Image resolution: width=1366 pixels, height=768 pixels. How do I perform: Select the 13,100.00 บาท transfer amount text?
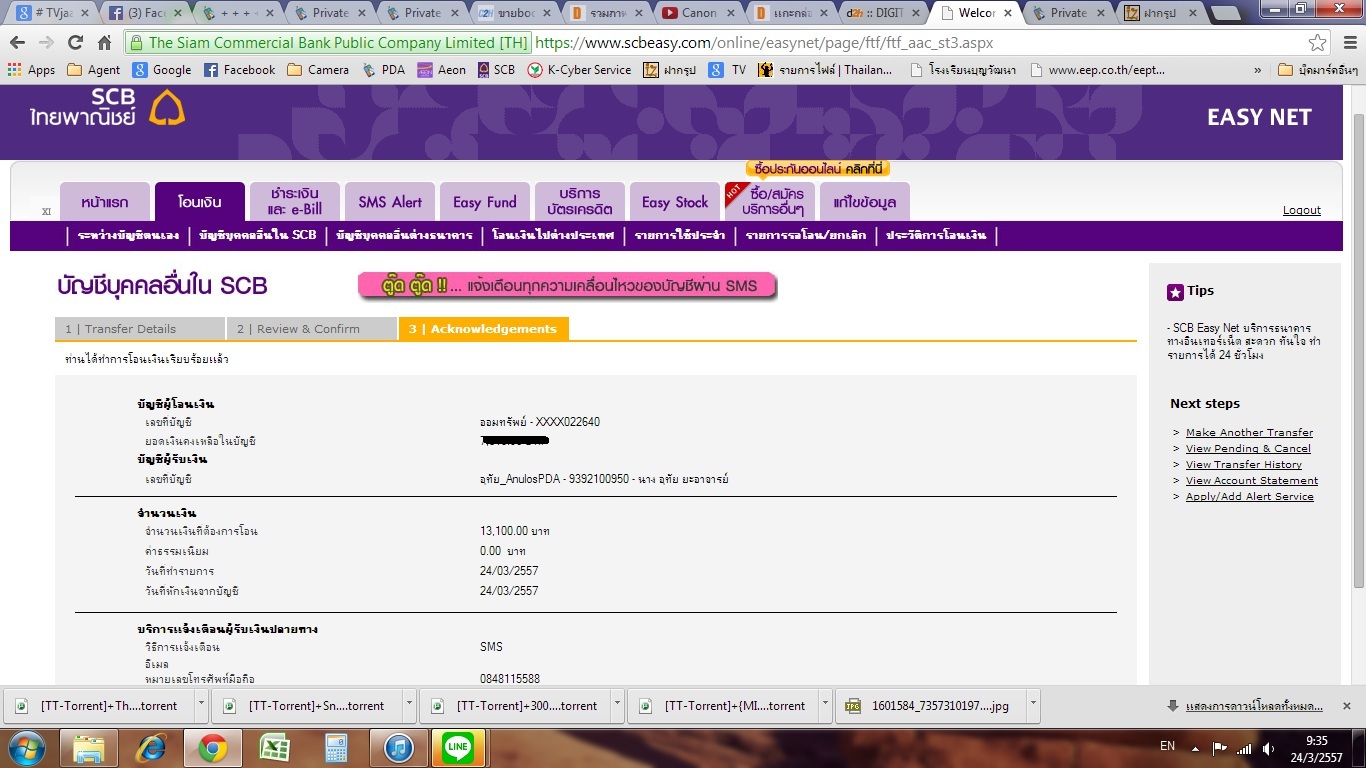515,531
